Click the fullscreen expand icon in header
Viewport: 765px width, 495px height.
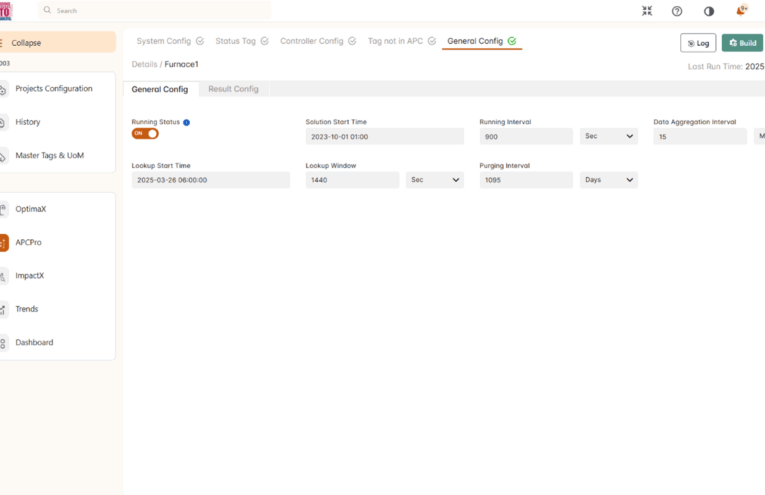point(646,11)
